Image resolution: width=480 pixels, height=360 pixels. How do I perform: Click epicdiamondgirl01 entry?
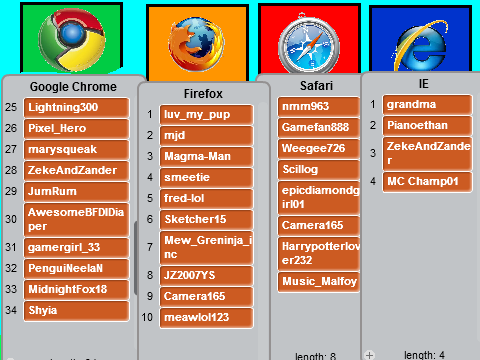pyautogui.click(x=319, y=198)
